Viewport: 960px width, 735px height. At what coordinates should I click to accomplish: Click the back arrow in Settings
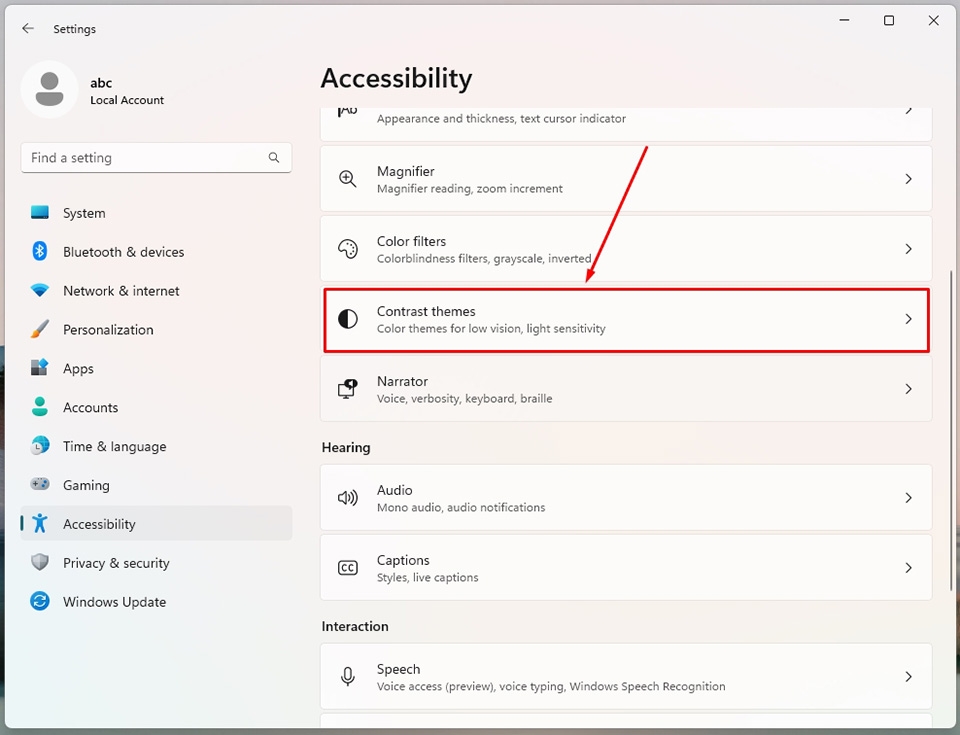(x=28, y=28)
